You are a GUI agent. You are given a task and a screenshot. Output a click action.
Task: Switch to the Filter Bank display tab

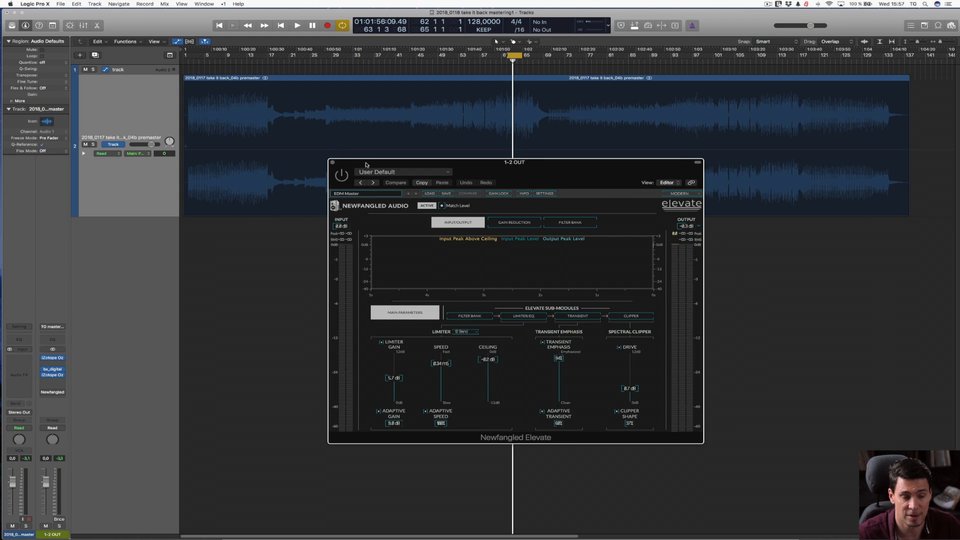[x=570, y=222]
